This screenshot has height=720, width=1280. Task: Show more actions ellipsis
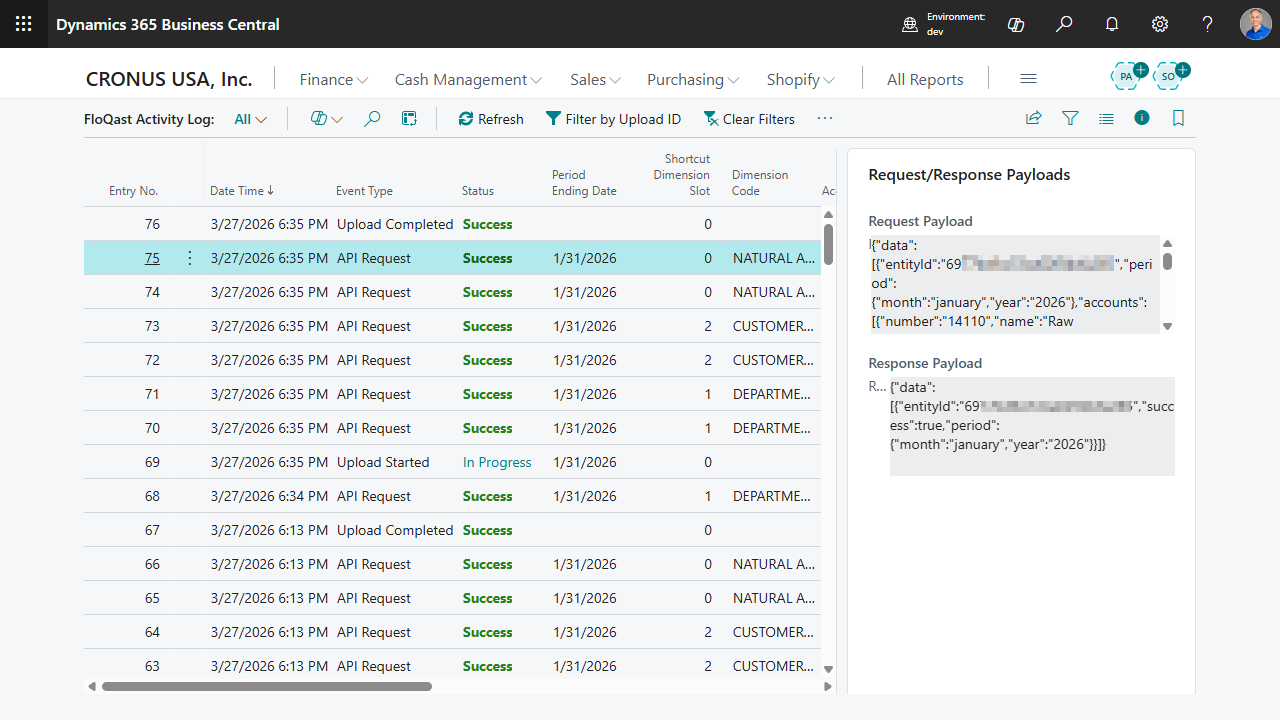[x=825, y=118]
